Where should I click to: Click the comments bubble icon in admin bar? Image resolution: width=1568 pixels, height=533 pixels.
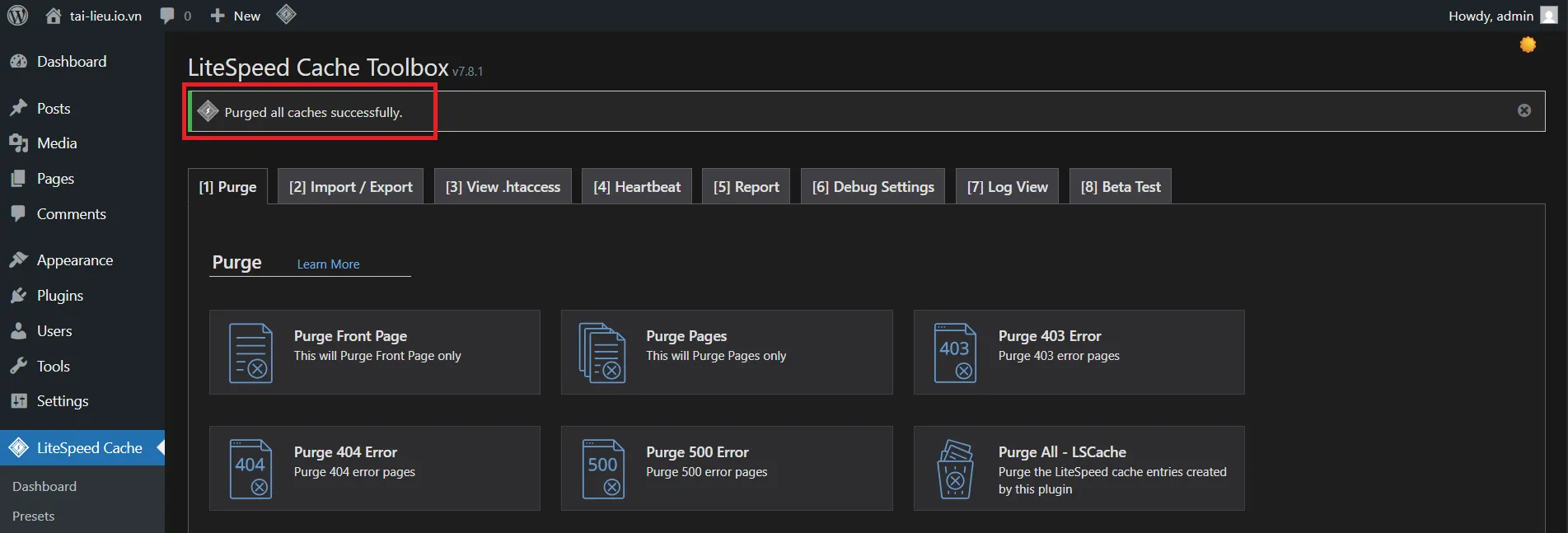[168, 16]
